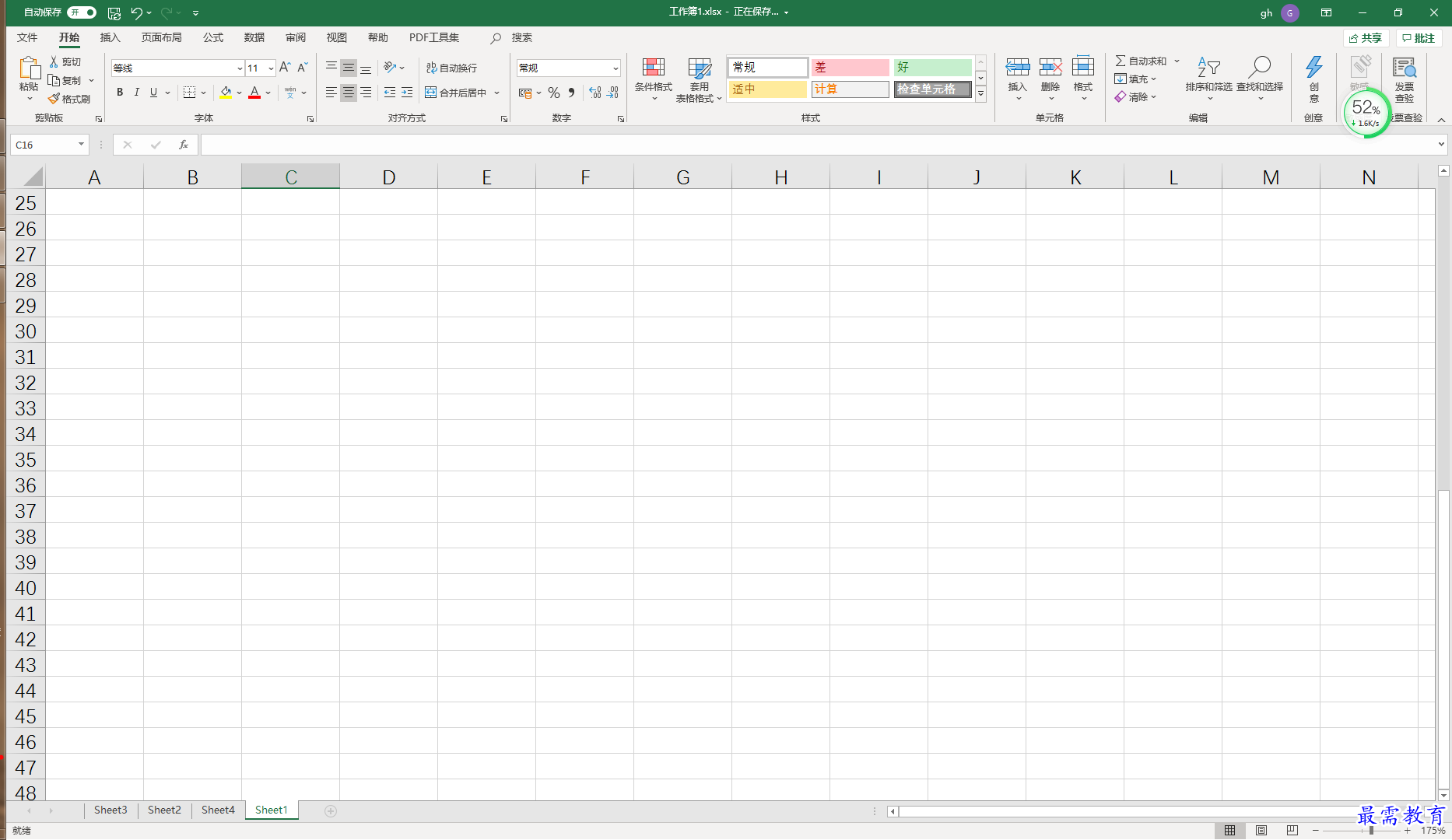Toggle middle vertical alignment

pos(349,68)
